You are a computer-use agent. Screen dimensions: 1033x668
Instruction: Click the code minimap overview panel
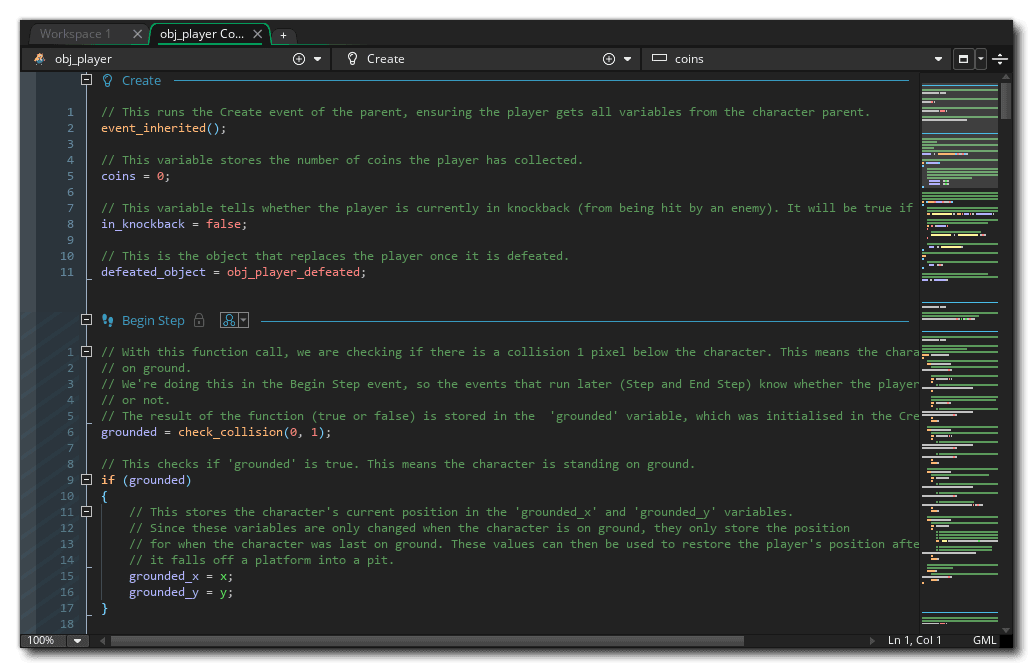959,352
